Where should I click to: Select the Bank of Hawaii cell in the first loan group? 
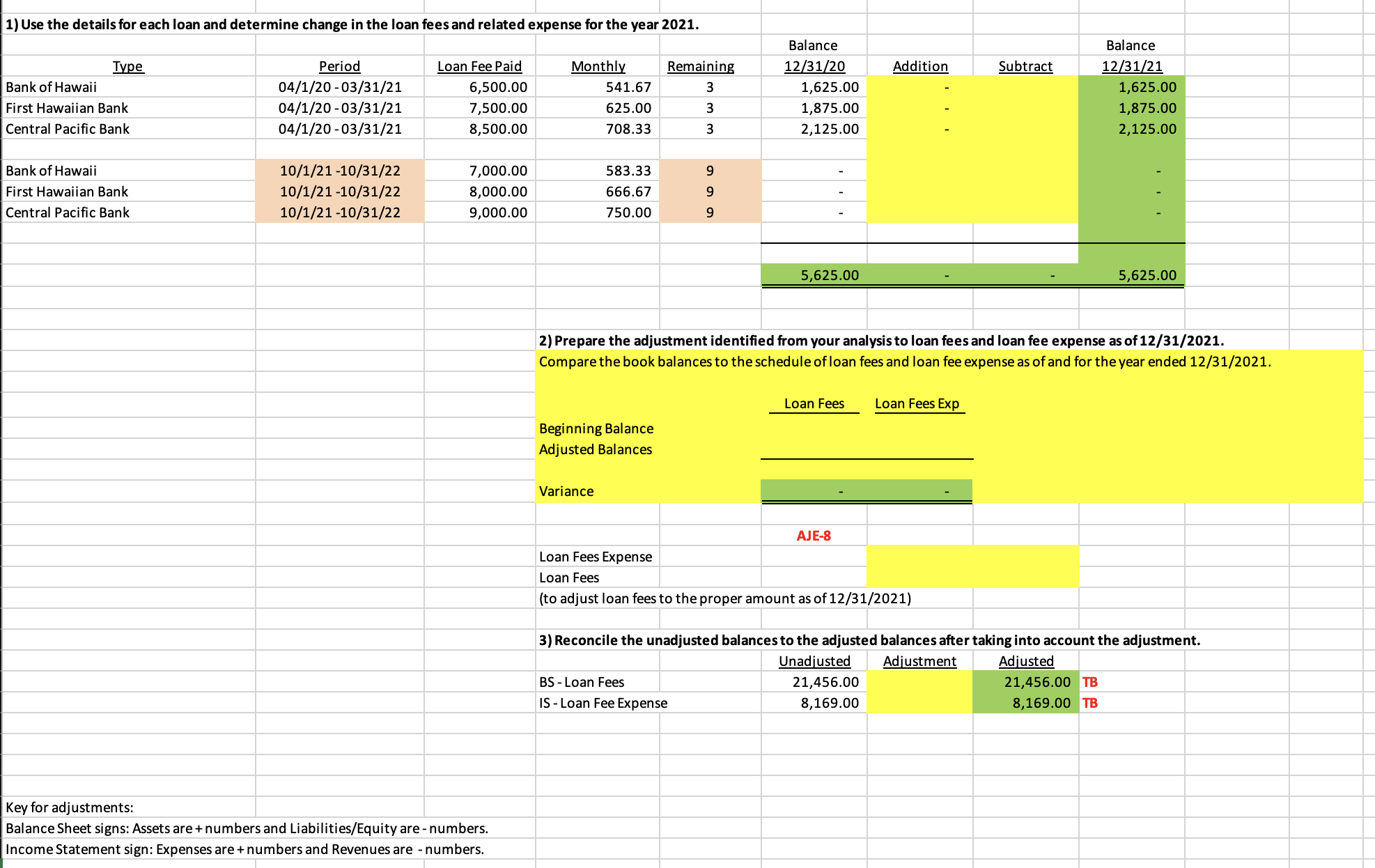pyautogui.click(x=52, y=87)
